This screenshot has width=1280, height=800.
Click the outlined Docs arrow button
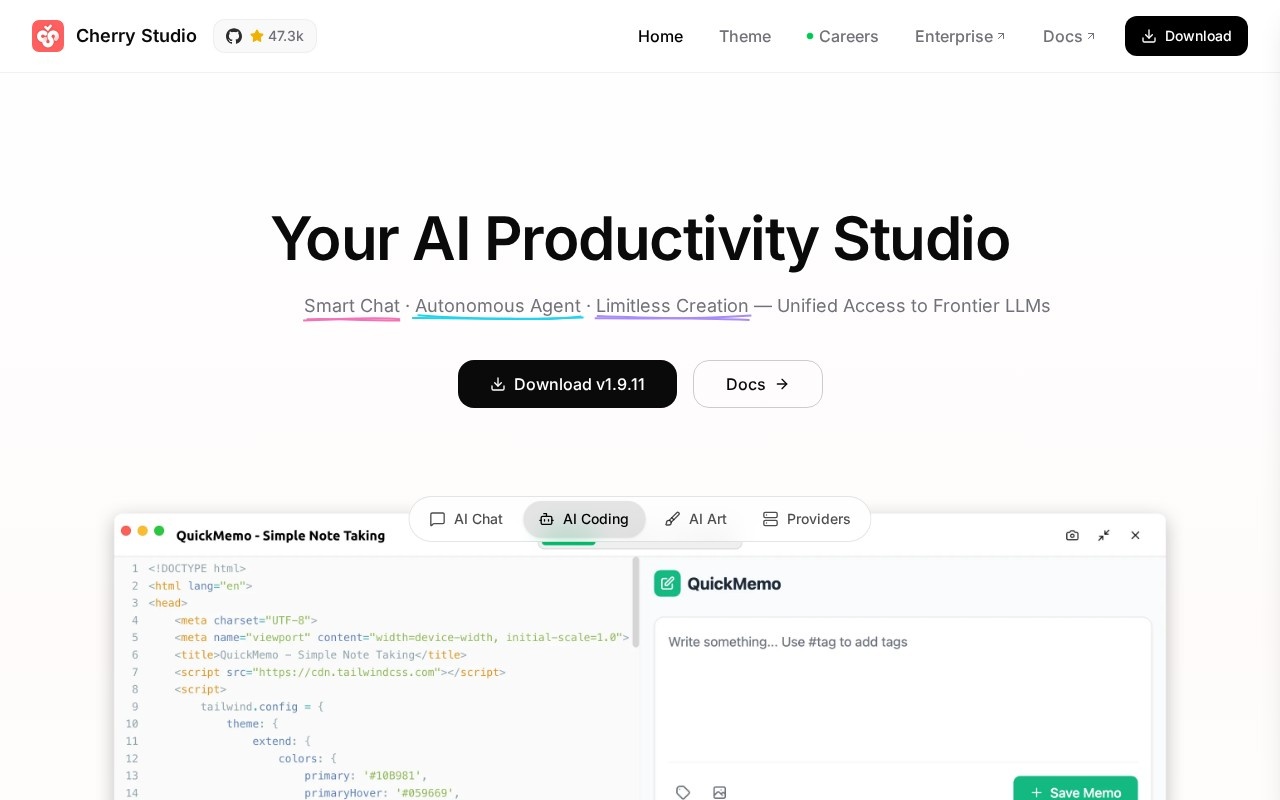(758, 384)
